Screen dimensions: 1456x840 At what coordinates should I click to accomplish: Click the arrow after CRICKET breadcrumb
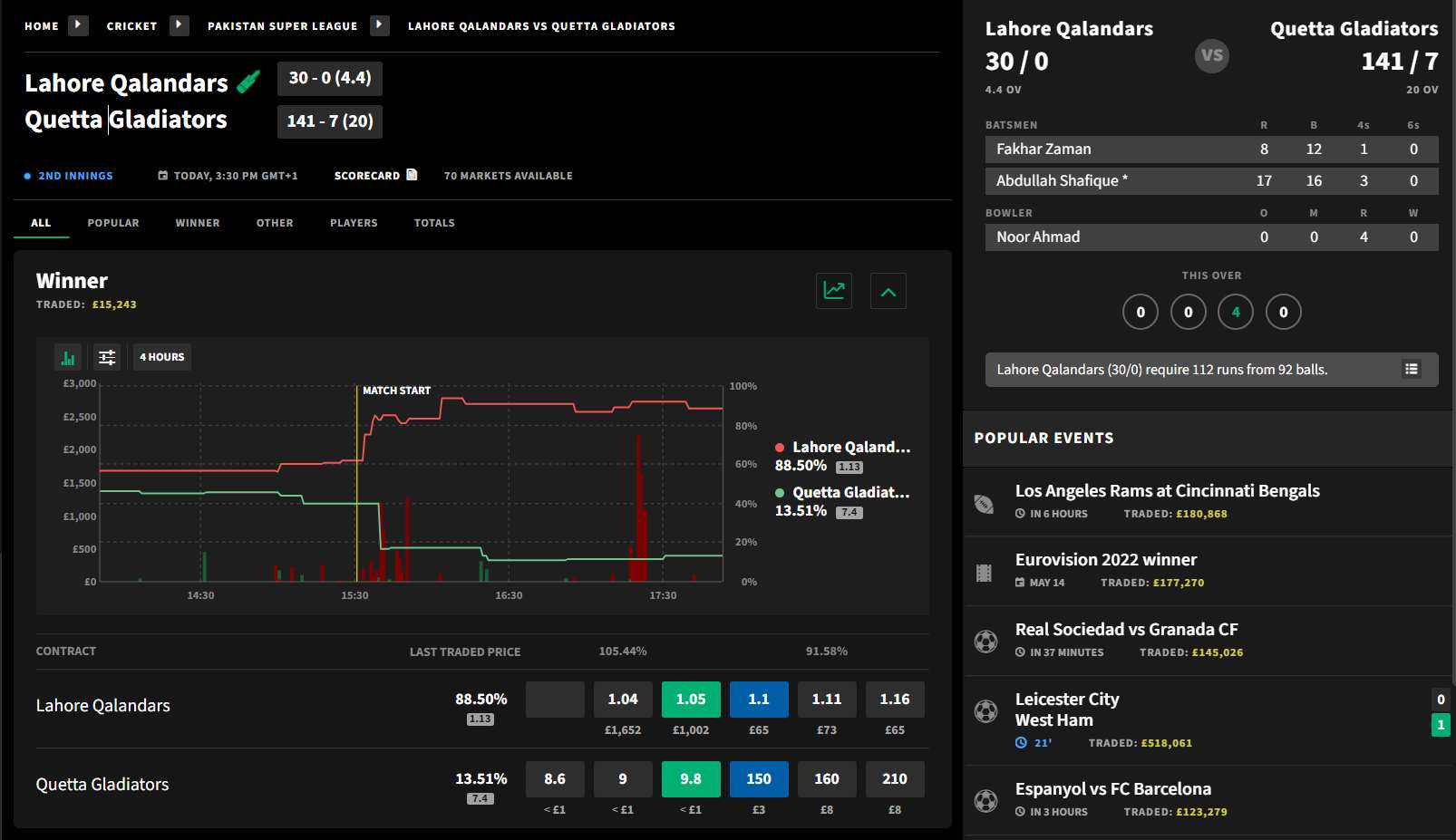[x=180, y=24]
